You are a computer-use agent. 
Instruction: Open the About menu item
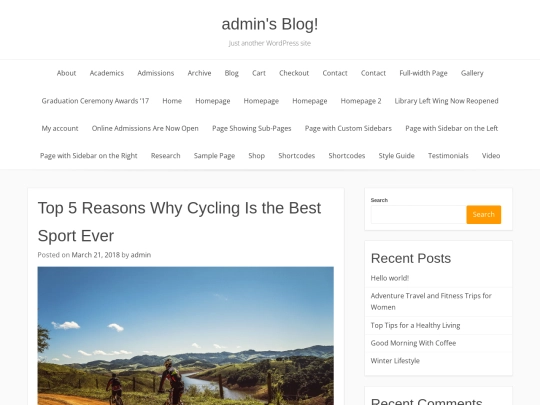point(66,73)
